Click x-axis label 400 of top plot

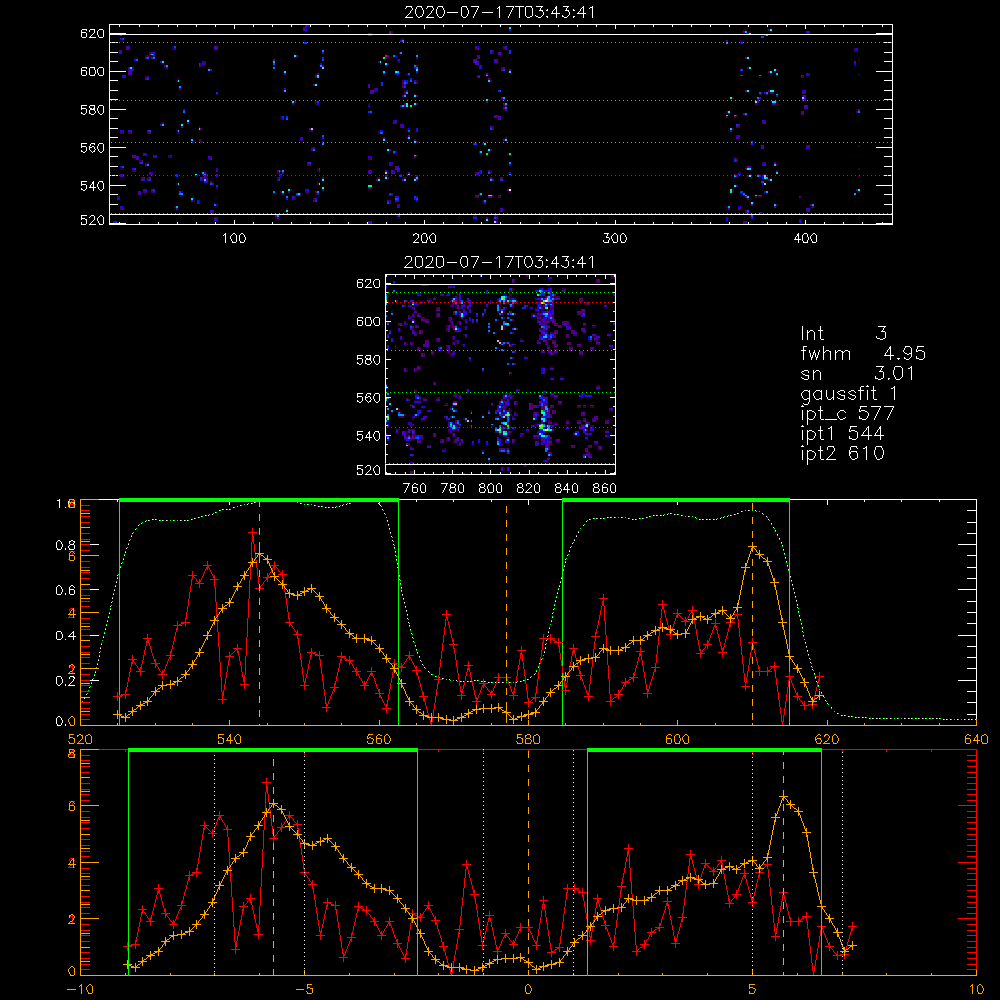click(x=805, y=239)
